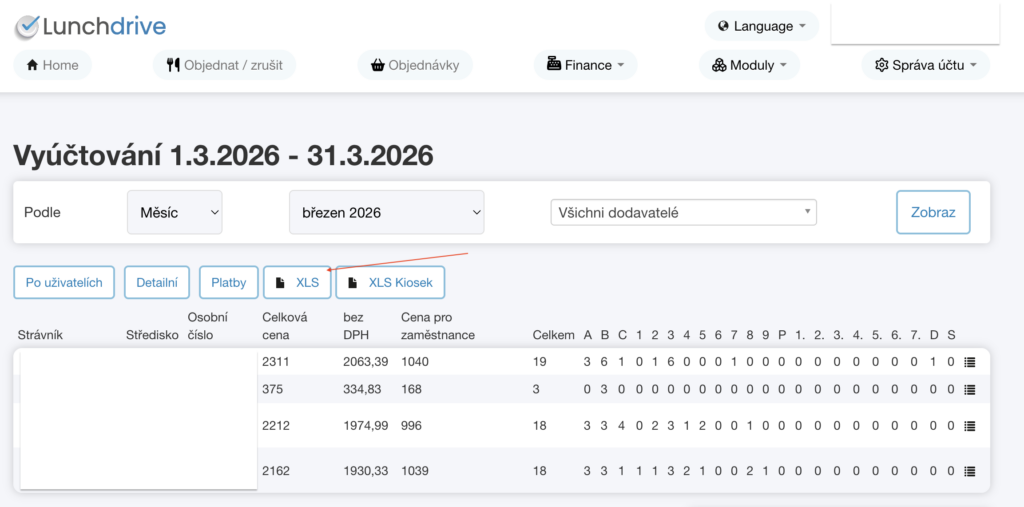This screenshot has width=1024, height=507.
Task: Go to Home page
Action: (x=52, y=65)
